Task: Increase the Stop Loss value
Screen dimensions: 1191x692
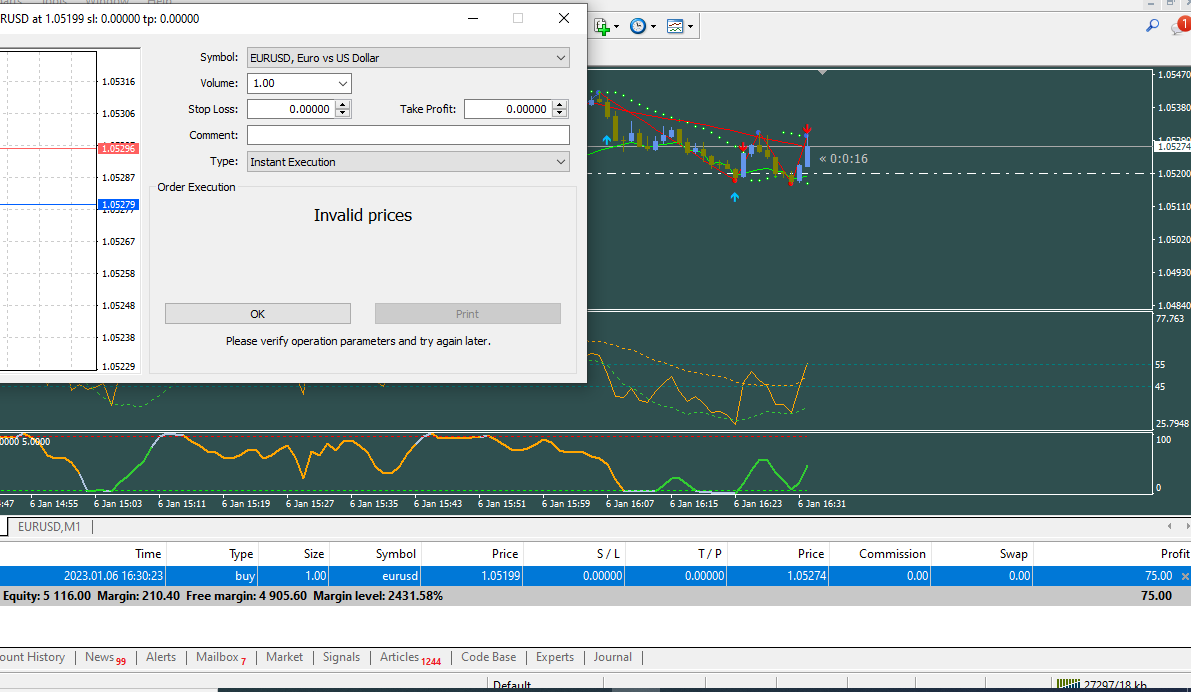Action: [343, 105]
